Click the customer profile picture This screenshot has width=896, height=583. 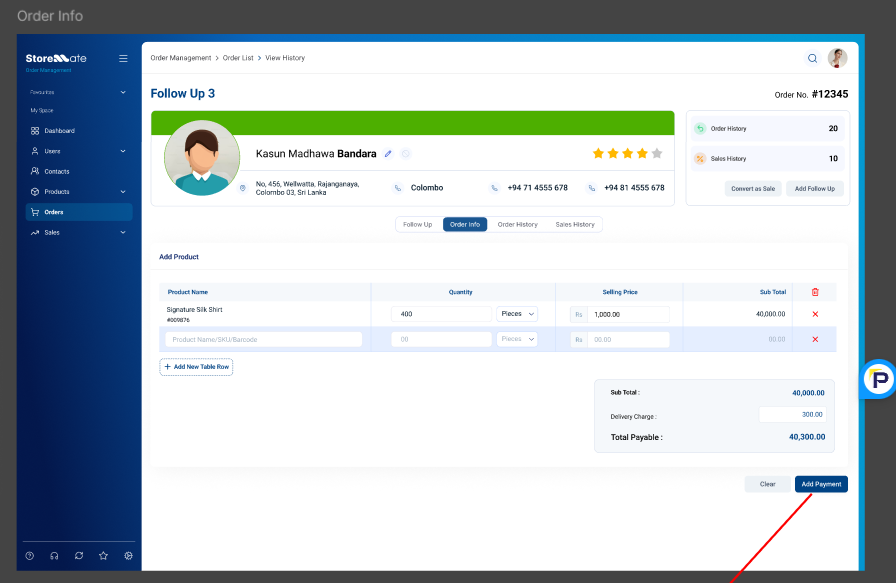(x=202, y=158)
